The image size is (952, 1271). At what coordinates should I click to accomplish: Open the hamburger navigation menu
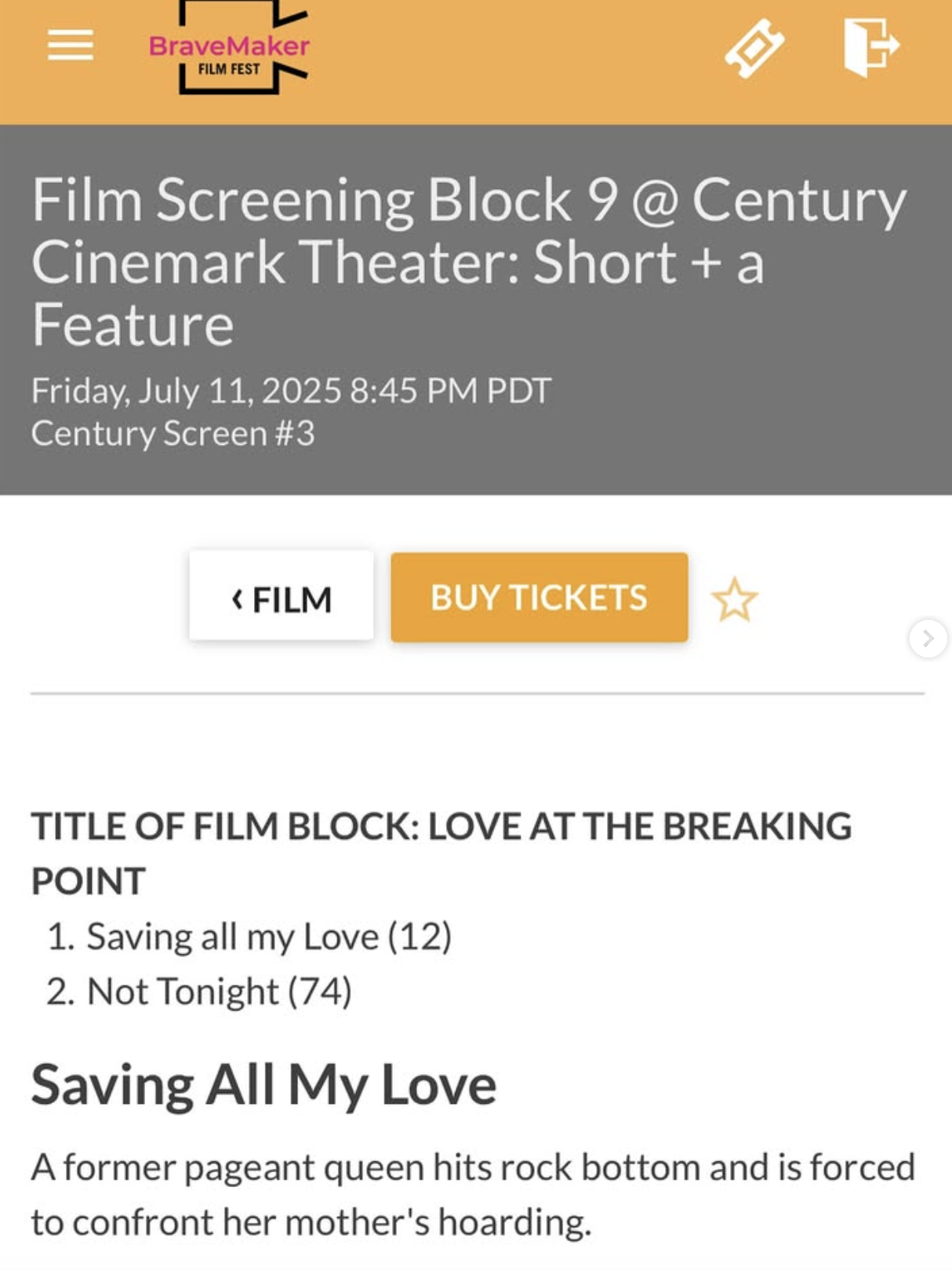[x=70, y=45]
